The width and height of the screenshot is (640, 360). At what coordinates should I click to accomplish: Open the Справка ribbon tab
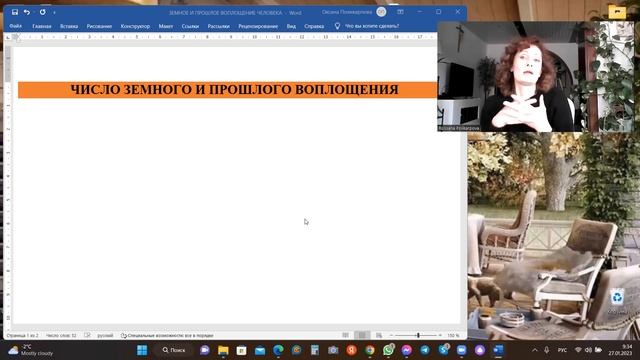(x=314, y=26)
